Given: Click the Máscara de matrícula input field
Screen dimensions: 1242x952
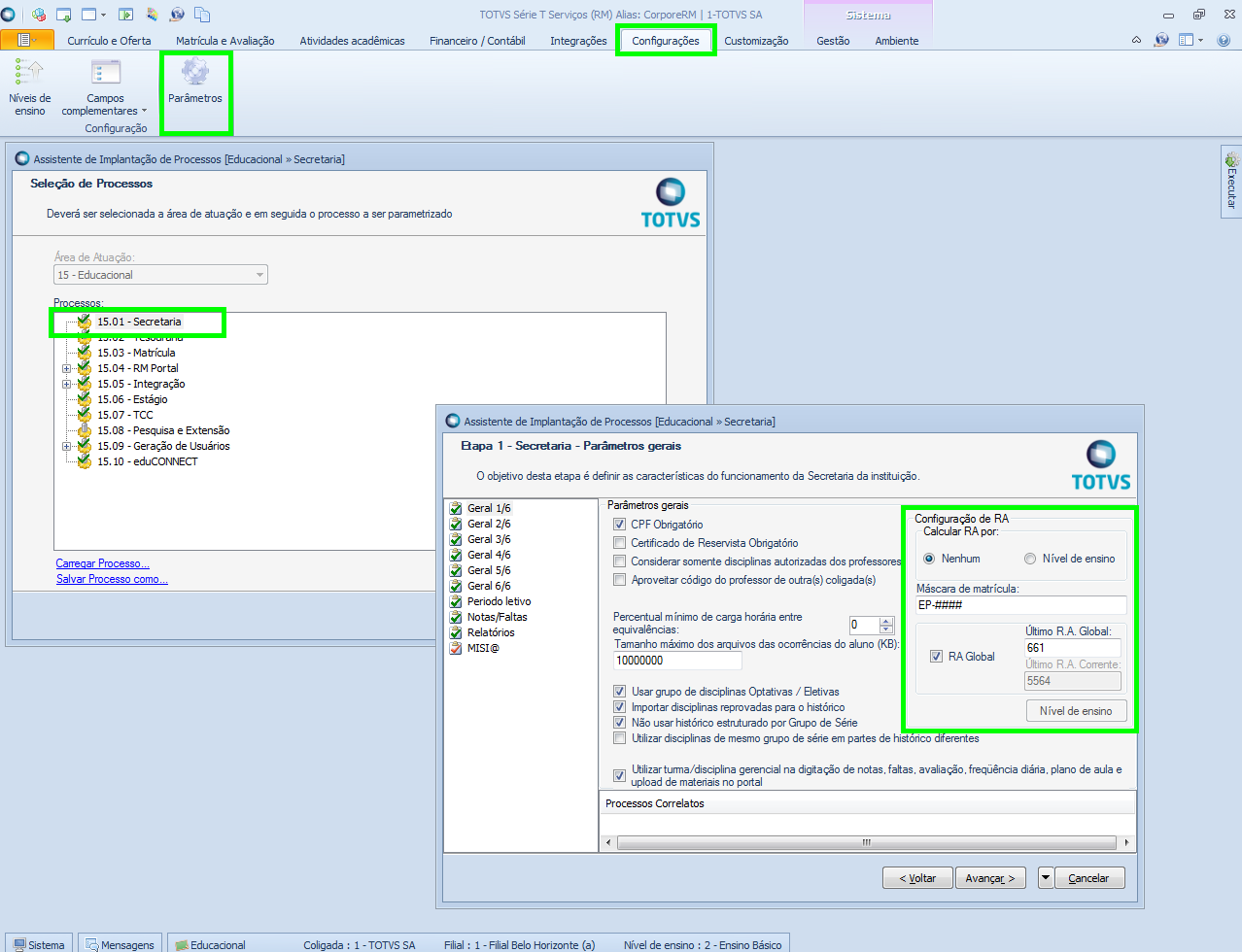Looking at the screenshot, I should pos(1021,605).
